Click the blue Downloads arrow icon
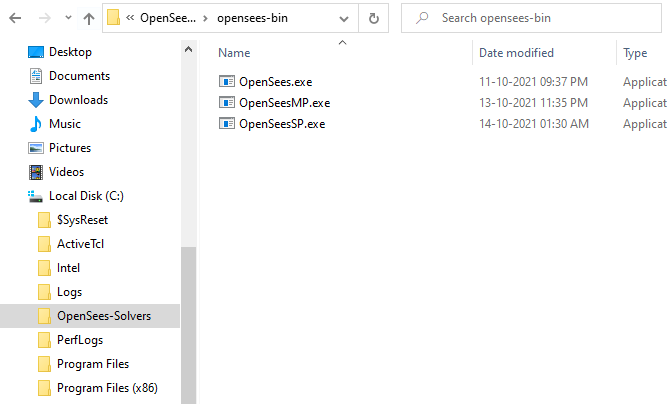Screen dimensions: 667x404 pyautogui.click(x=36, y=100)
